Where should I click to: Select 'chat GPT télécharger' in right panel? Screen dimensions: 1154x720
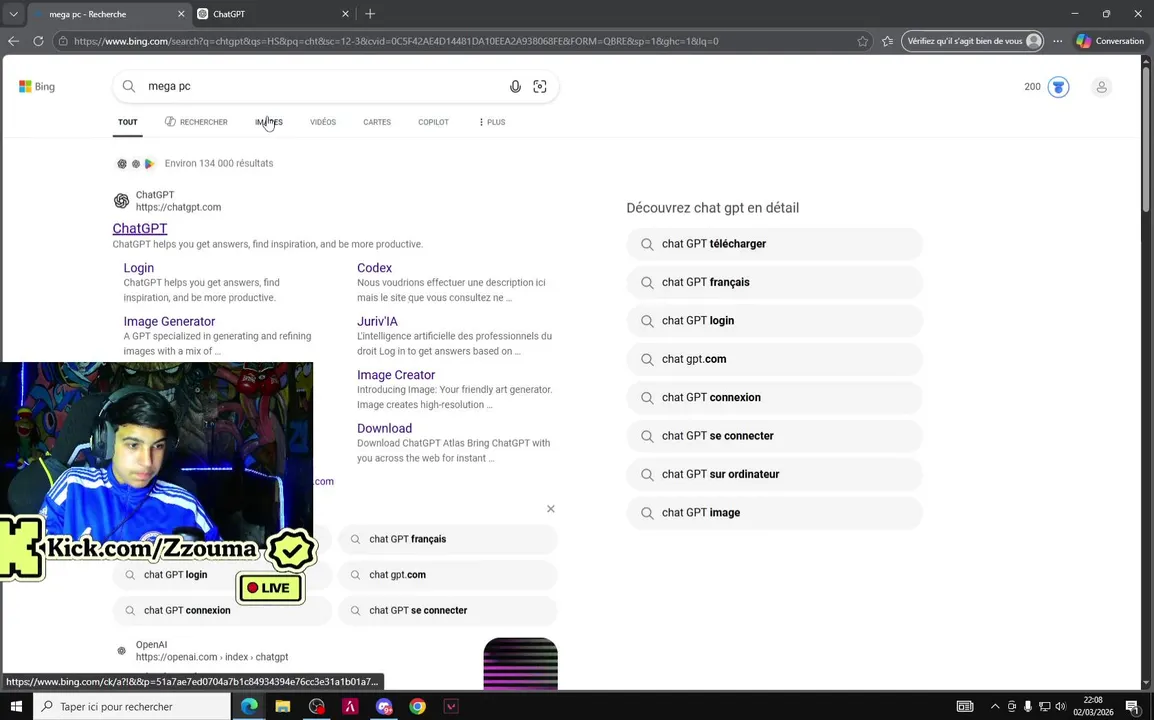[x=774, y=244]
